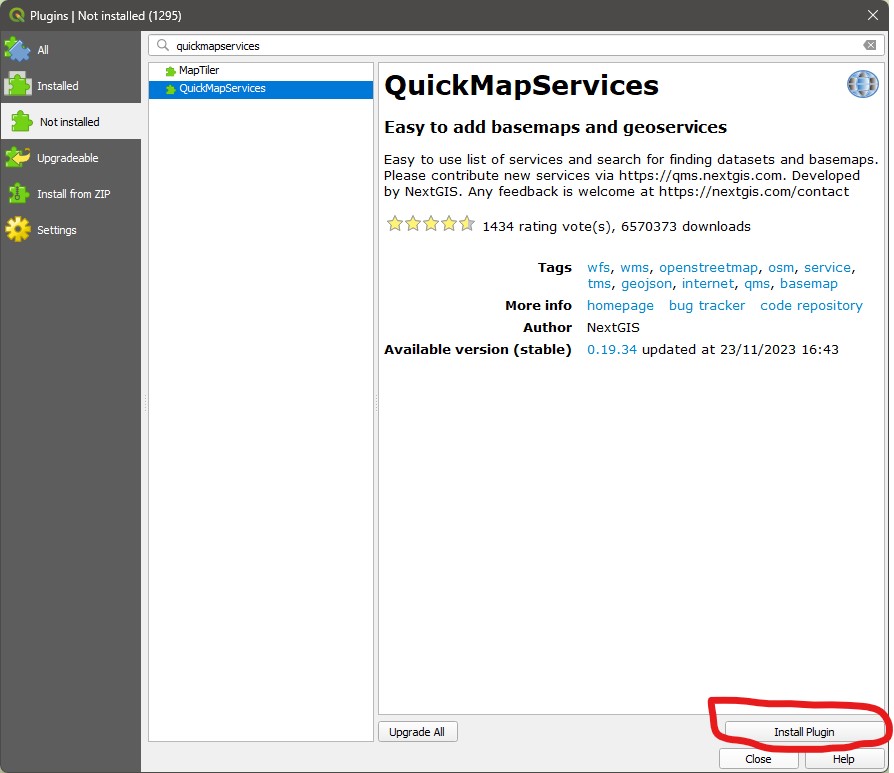Click the search magnifier icon
This screenshot has width=894, height=773.
163,45
